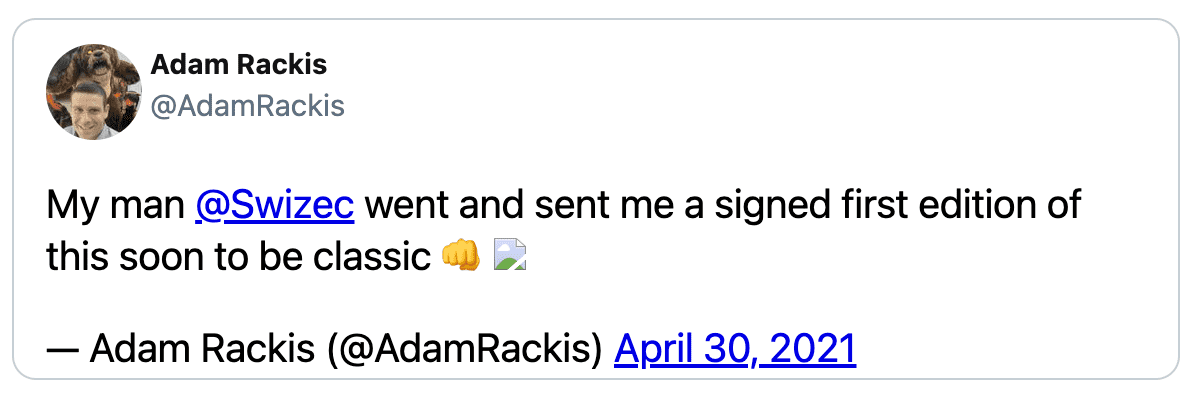Click the word "of" ending the first line

coord(1062,207)
